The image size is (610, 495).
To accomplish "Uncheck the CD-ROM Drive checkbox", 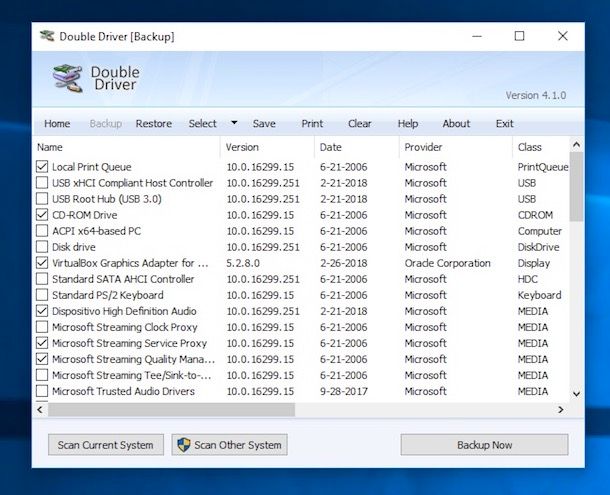I will point(42,215).
